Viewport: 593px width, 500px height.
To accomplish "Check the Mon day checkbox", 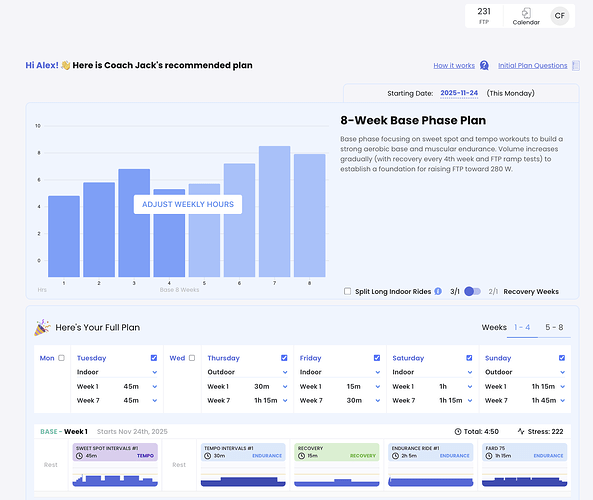I will click(61, 358).
